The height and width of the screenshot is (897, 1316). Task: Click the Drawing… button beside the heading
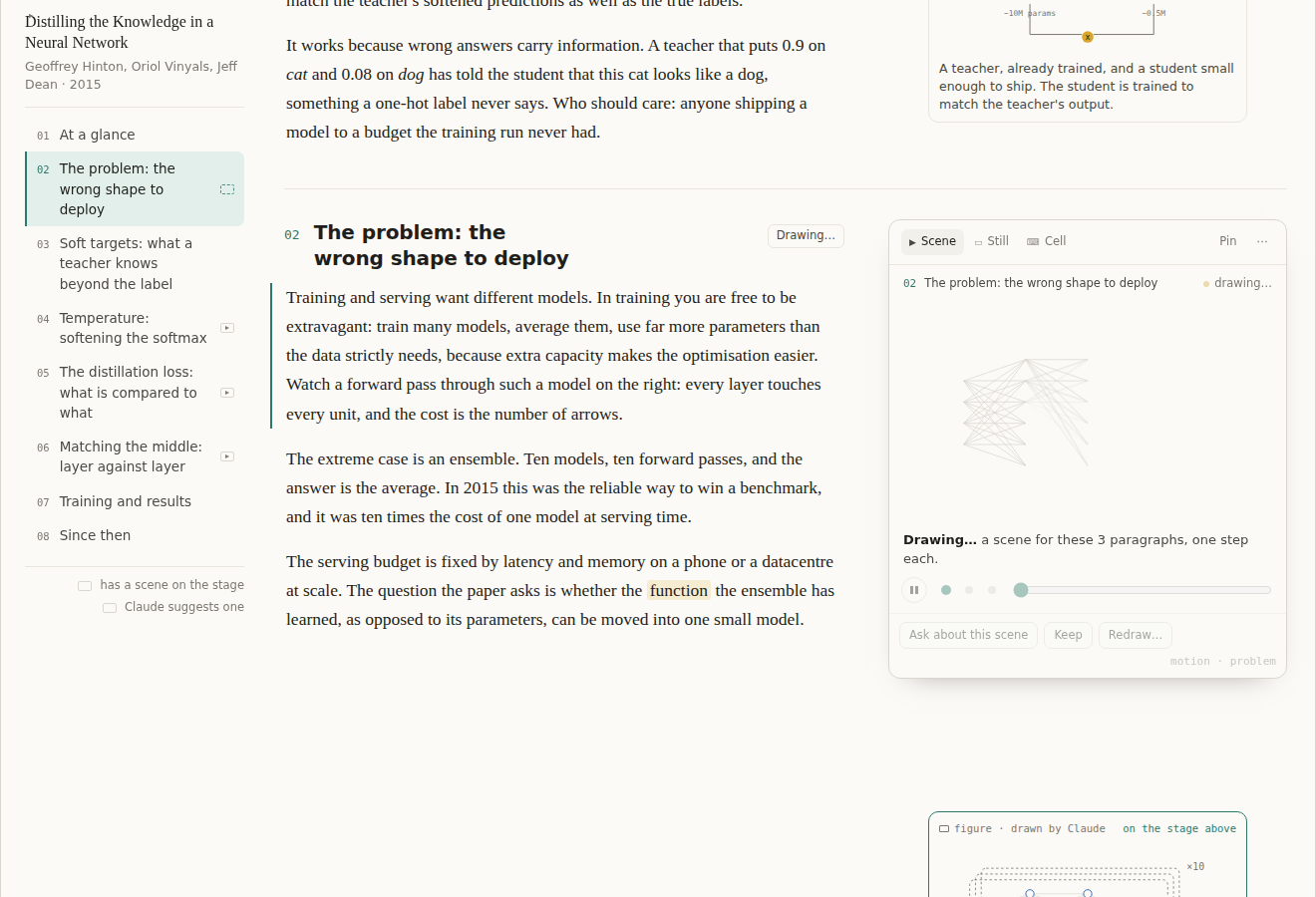tap(806, 235)
